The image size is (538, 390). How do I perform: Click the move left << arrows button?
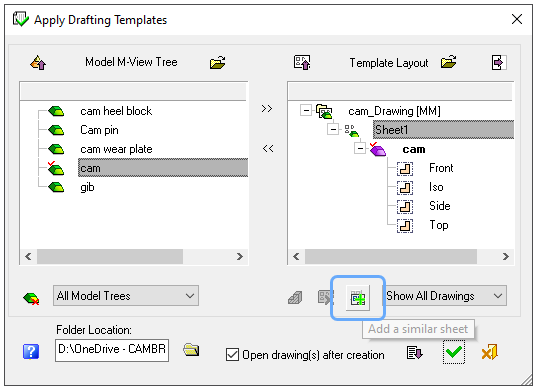coord(268,149)
